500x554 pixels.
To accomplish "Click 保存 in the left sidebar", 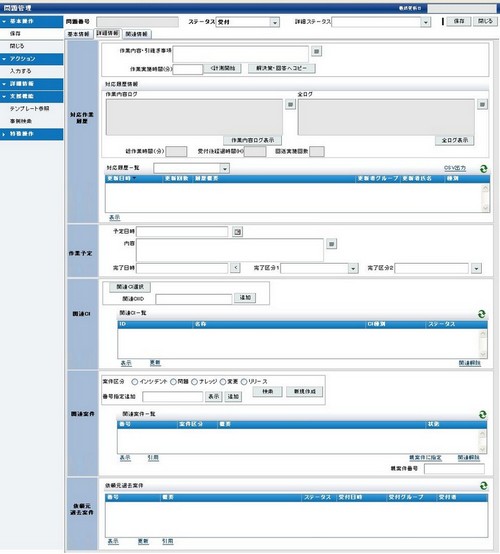I will point(15,34).
